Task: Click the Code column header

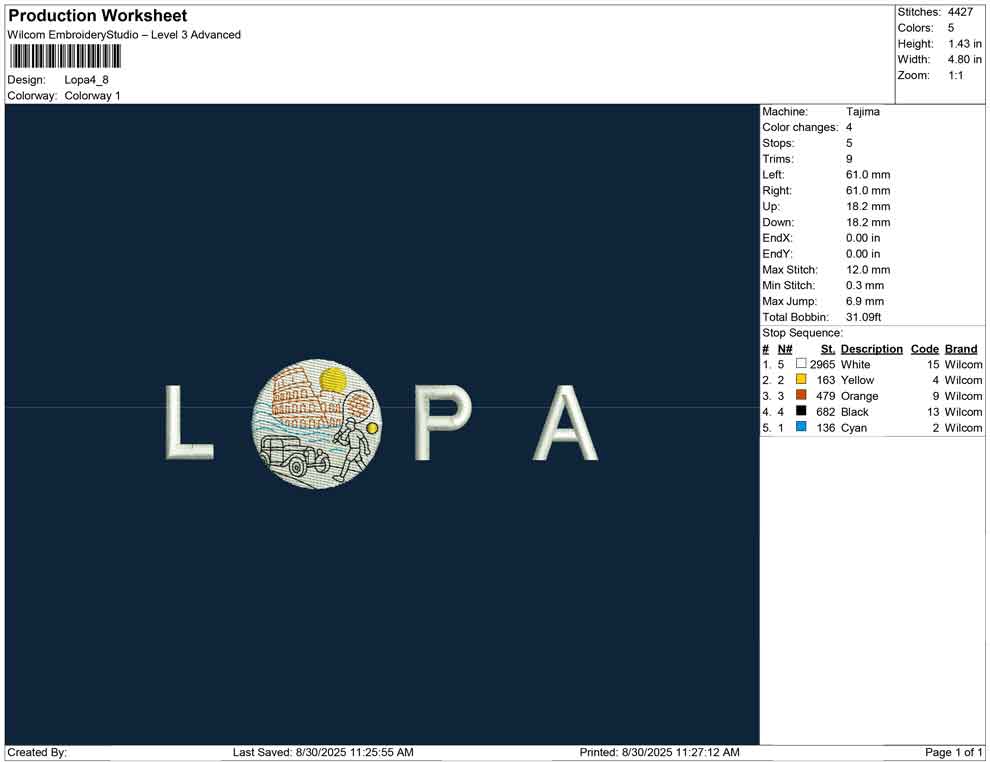Action: (924, 349)
